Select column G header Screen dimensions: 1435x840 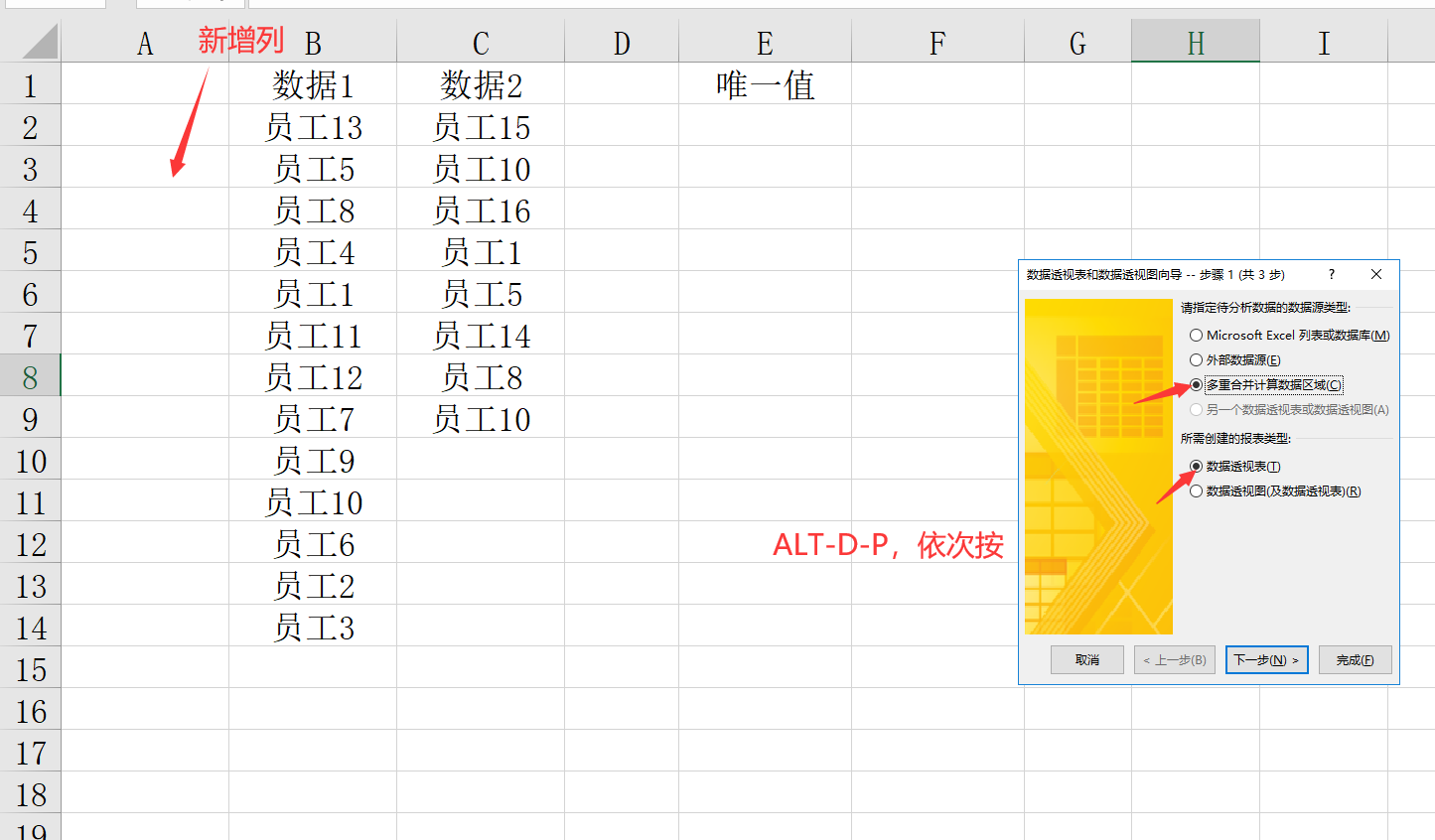[1077, 44]
